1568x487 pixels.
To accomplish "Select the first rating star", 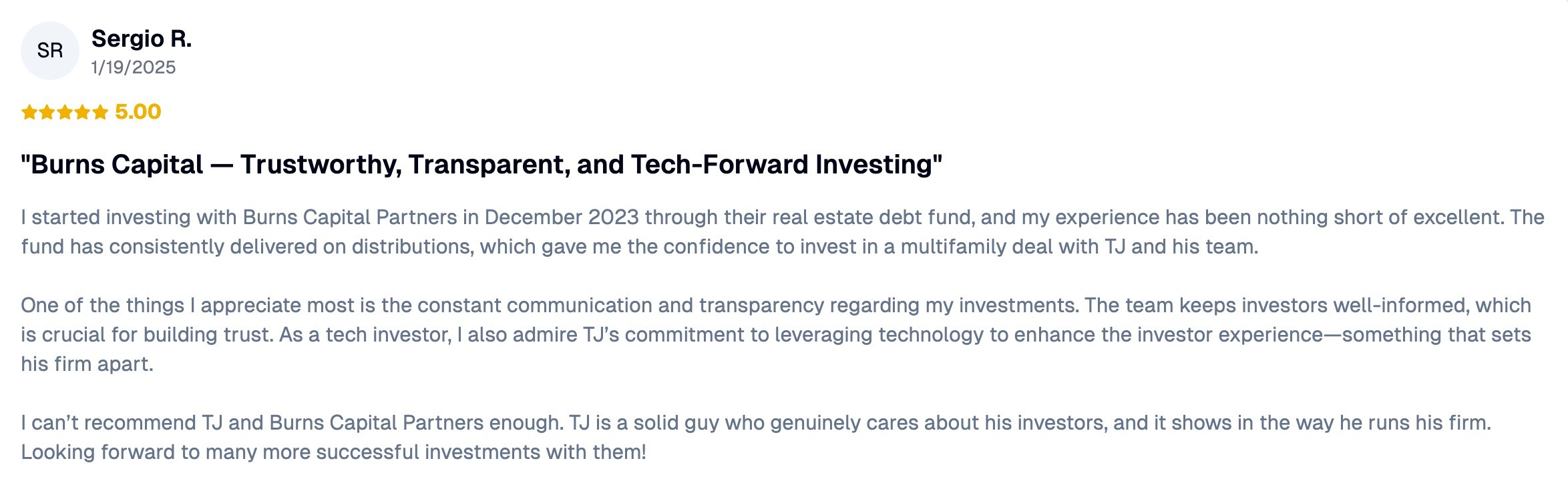I will [29, 112].
